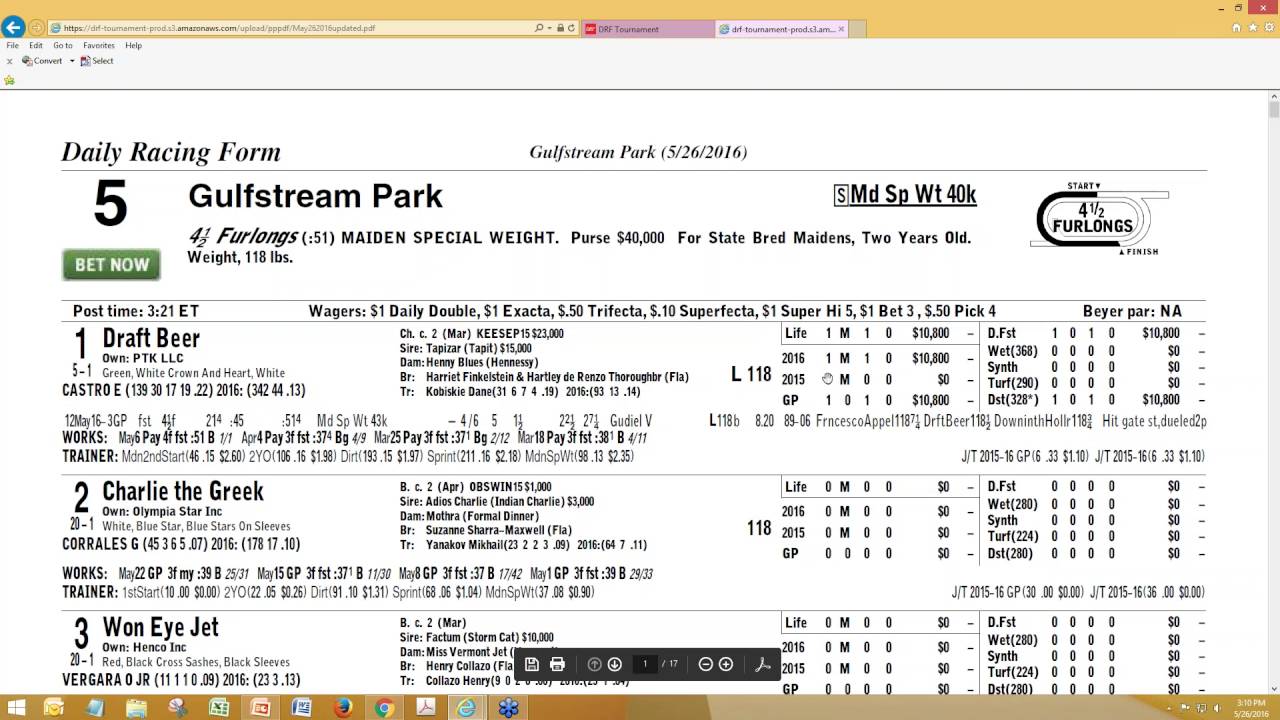Click the 4½ Furlongs track diagram
1280x720 pixels.
point(1099,219)
